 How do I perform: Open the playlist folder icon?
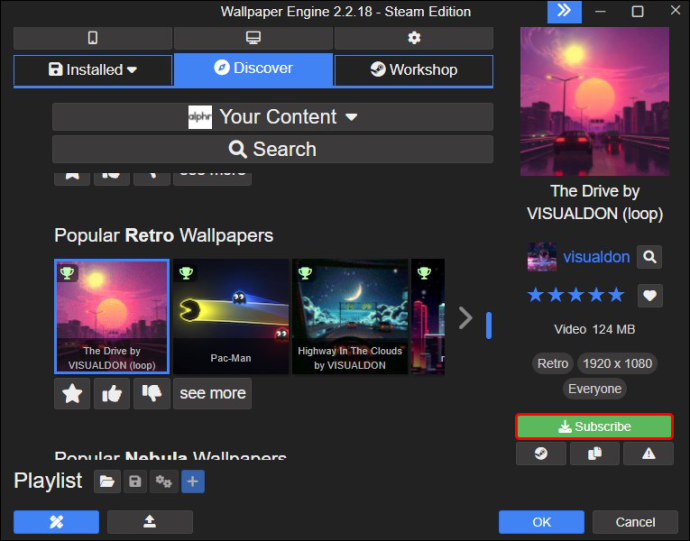107,481
